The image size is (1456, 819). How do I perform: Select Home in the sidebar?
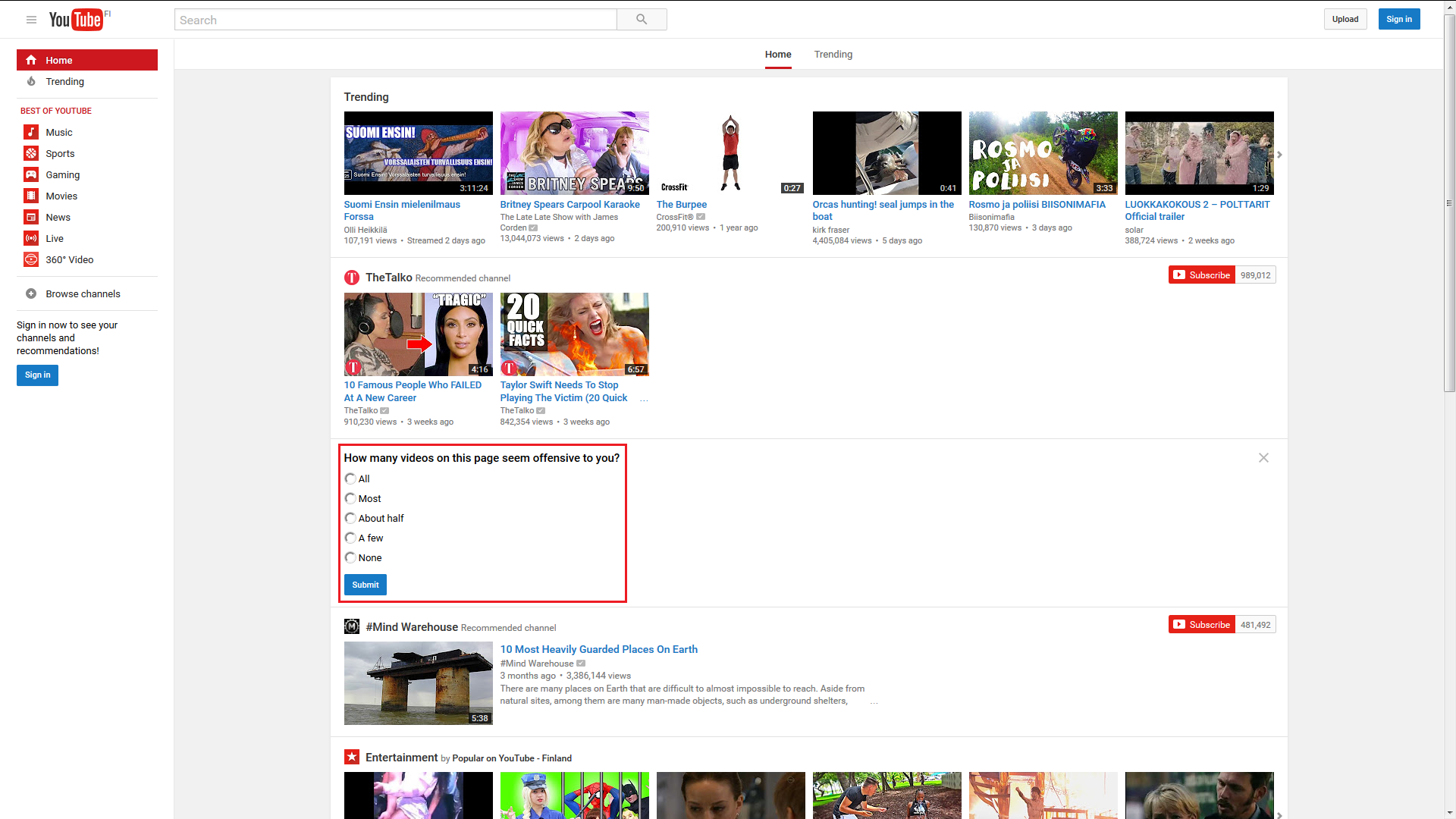tap(87, 60)
